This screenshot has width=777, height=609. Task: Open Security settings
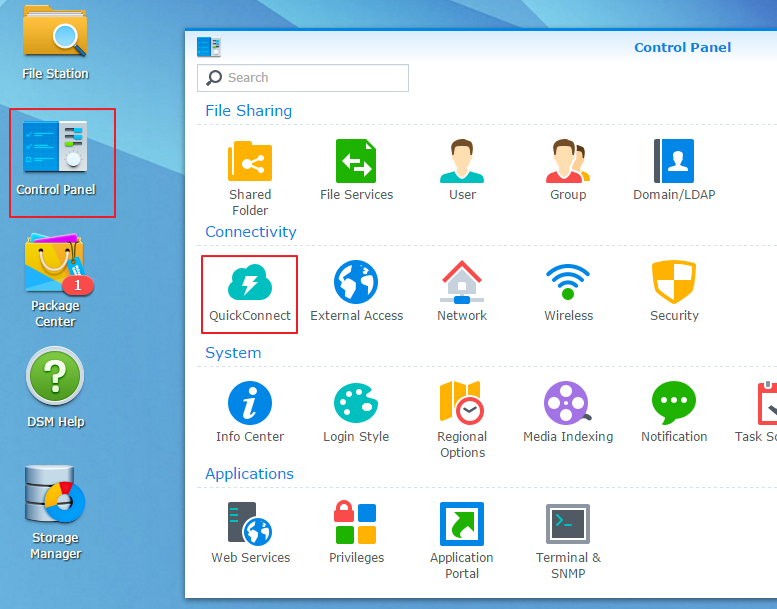coord(674,291)
